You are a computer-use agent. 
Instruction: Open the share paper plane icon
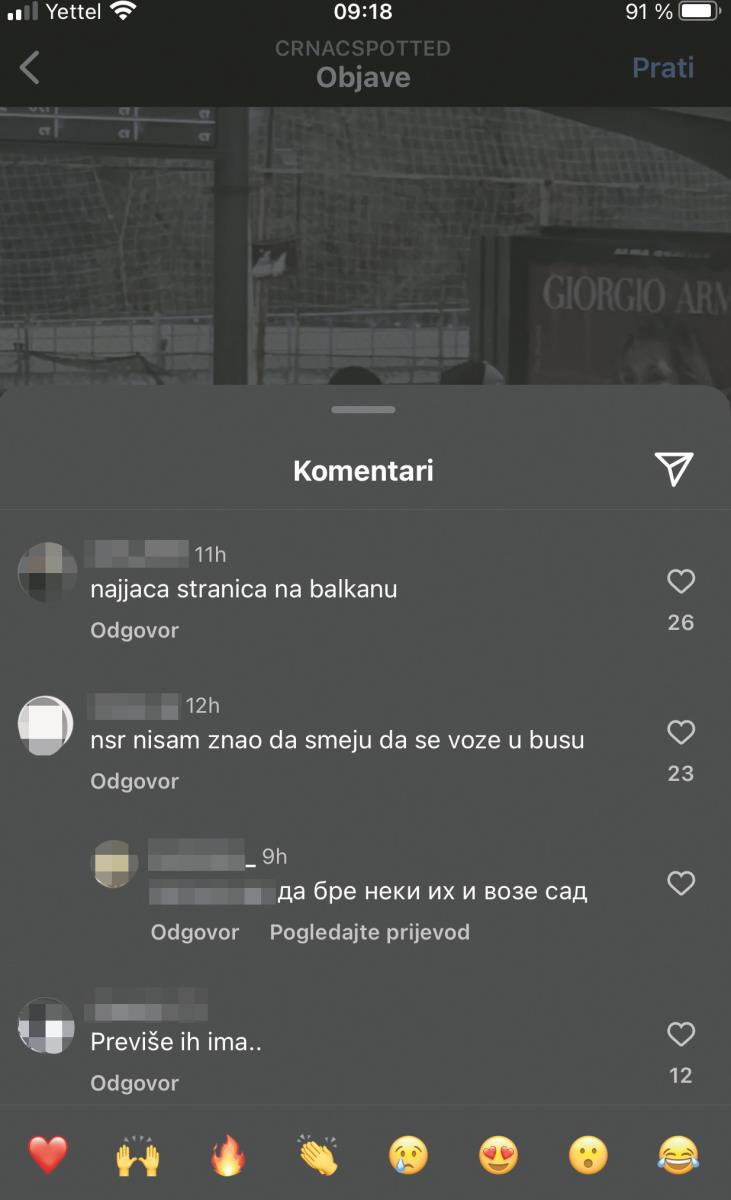pos(674,468)
